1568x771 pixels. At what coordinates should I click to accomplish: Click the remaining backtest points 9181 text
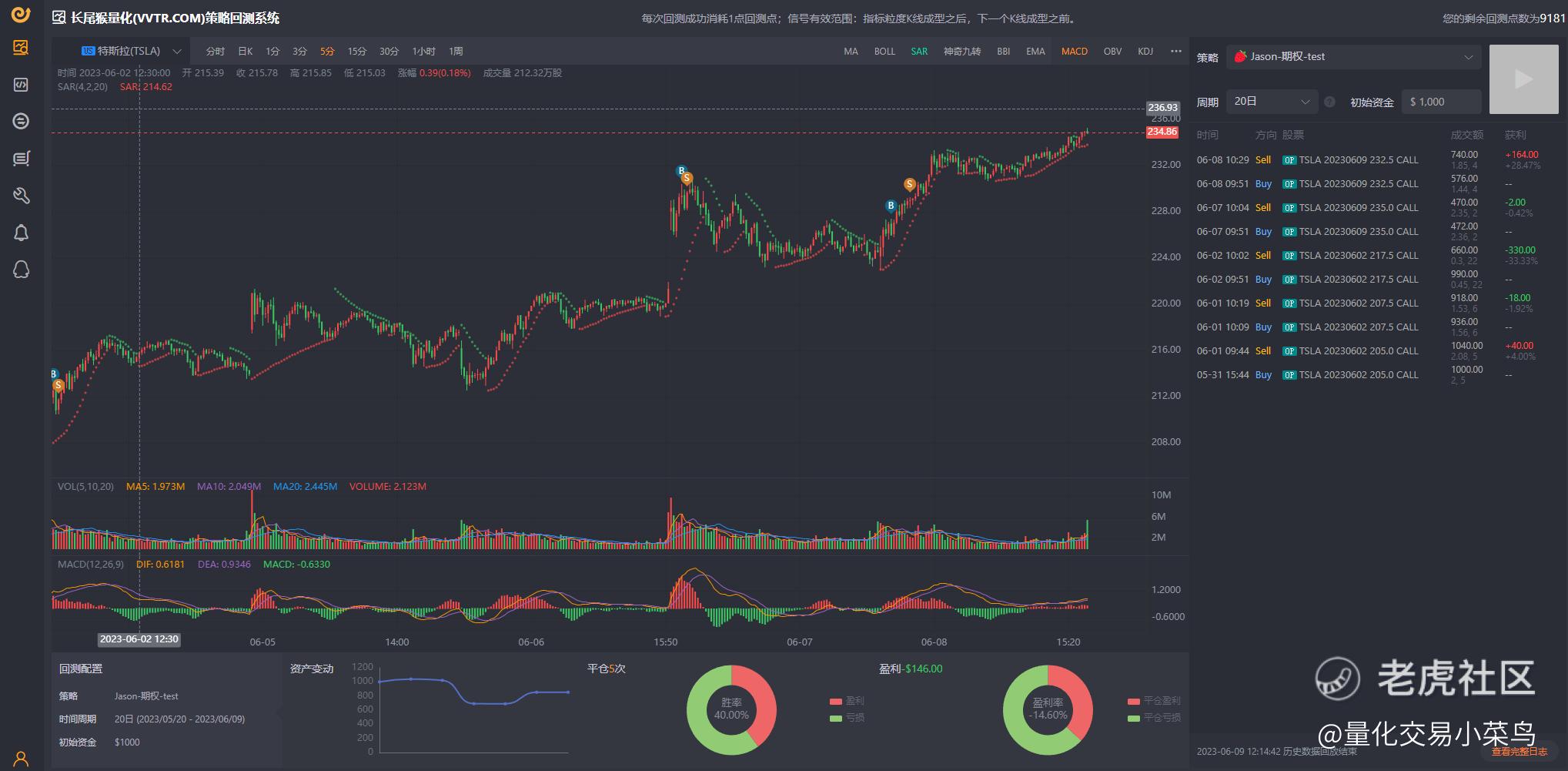pyautogui.click(x=1503, y=18)
